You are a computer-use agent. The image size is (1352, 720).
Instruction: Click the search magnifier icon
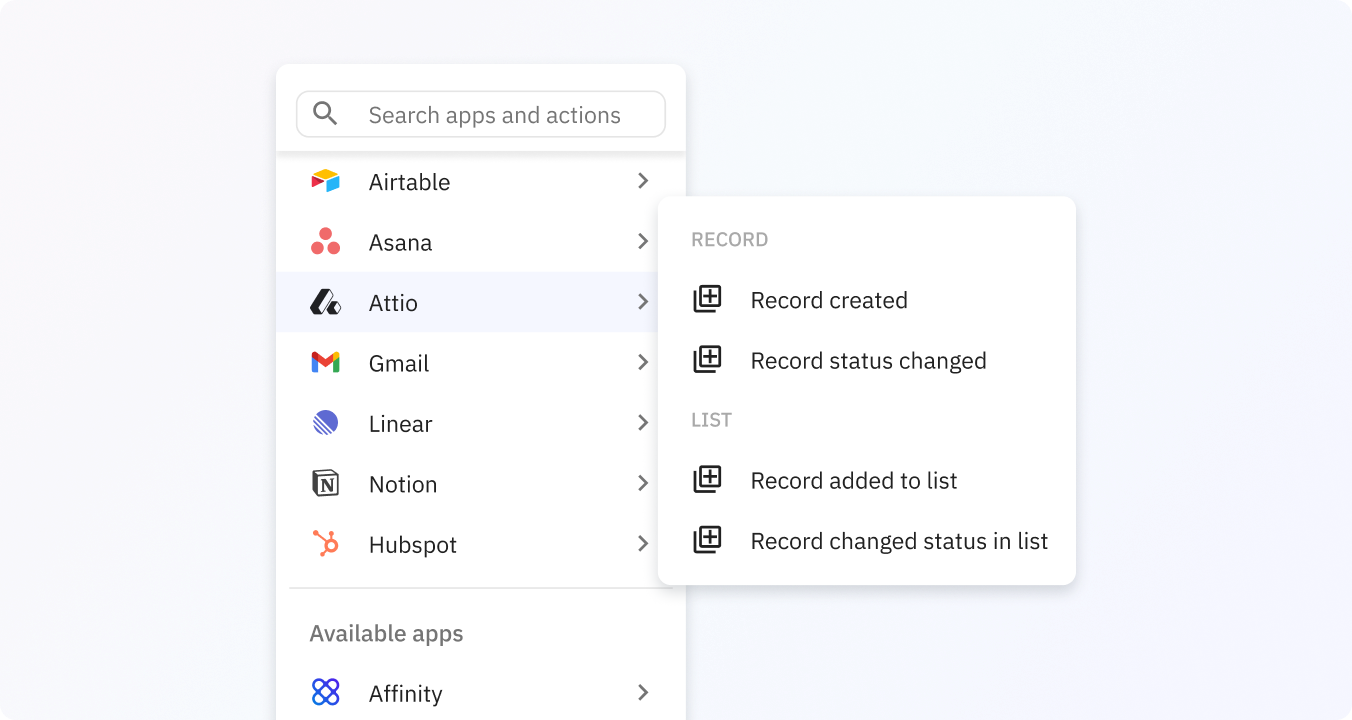(x=325, y=114)
